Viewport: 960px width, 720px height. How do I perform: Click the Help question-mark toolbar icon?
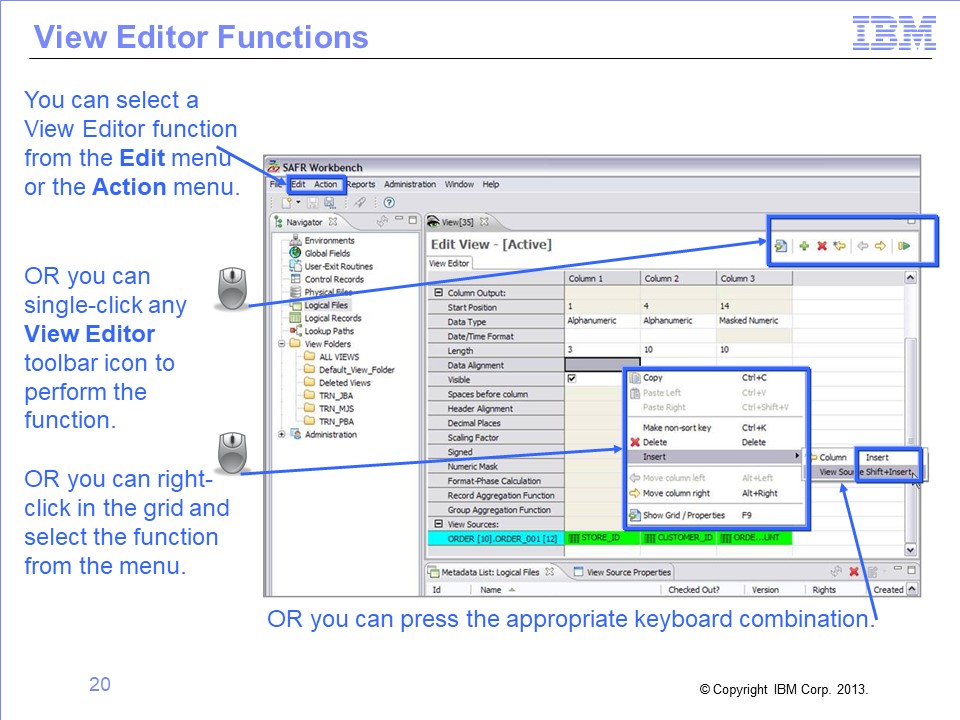(x=389, y=203)
